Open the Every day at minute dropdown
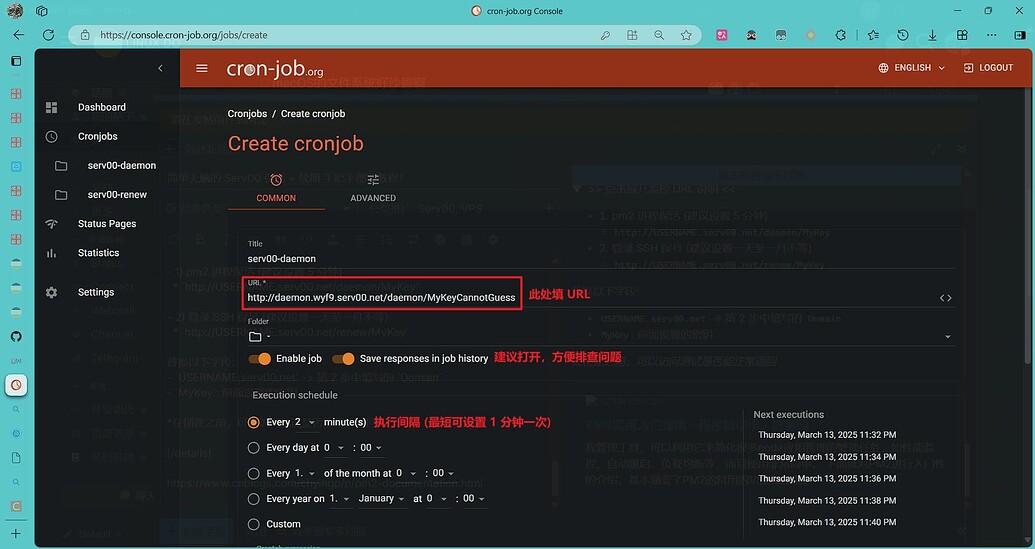The height and width of the screenshot is (549, 1035). [372, 447]
